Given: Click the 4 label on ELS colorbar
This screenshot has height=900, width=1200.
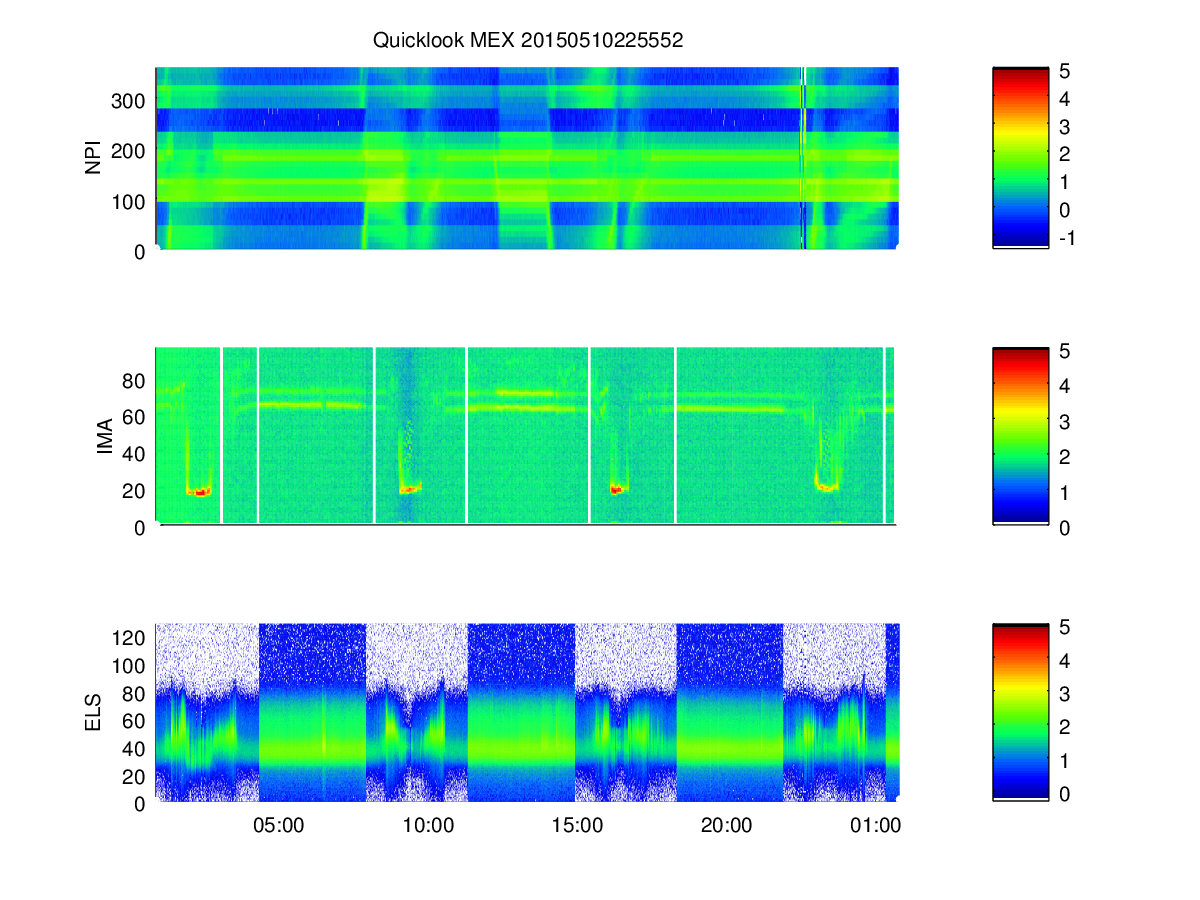Looking at the screenshot, I should click(x=1066, y=661).
